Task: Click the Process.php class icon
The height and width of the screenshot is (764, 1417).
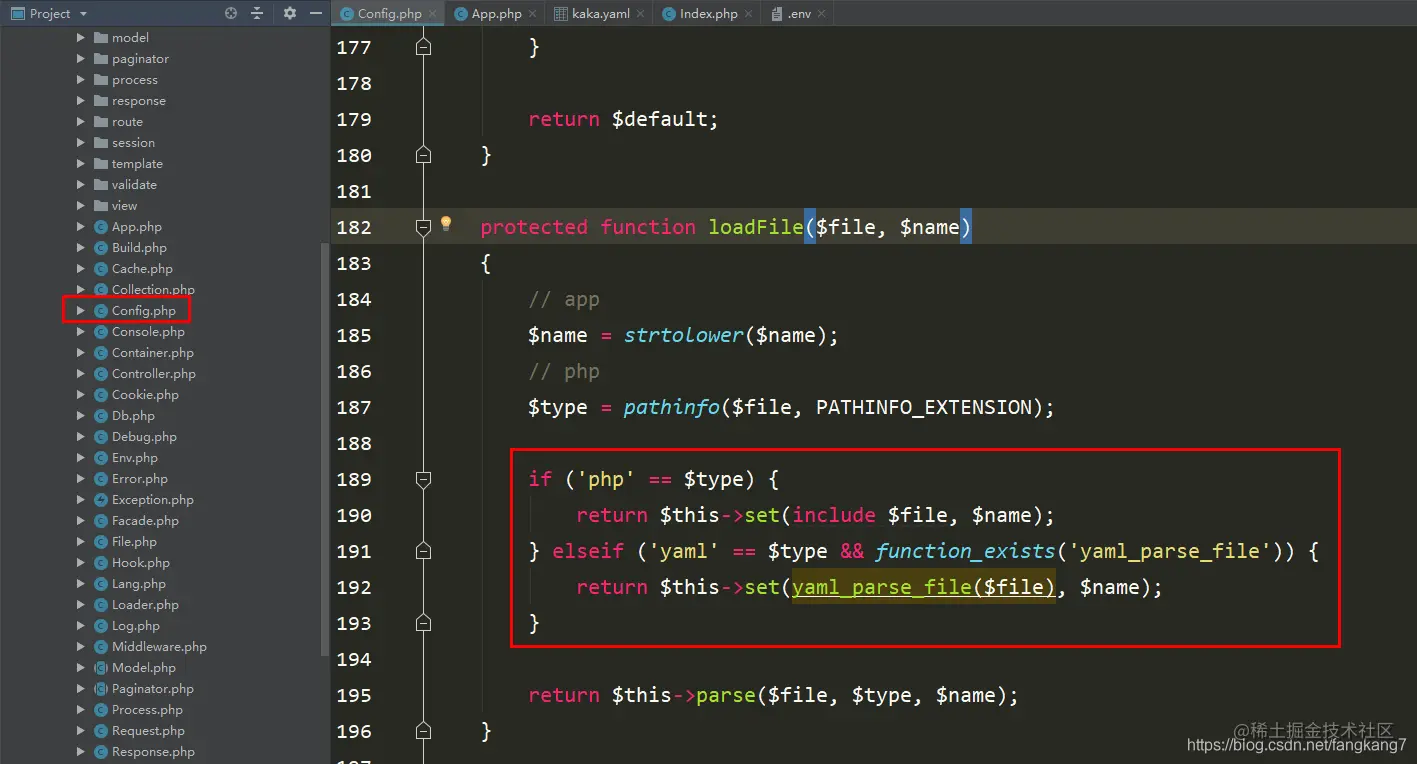Action: pos(101,710)
